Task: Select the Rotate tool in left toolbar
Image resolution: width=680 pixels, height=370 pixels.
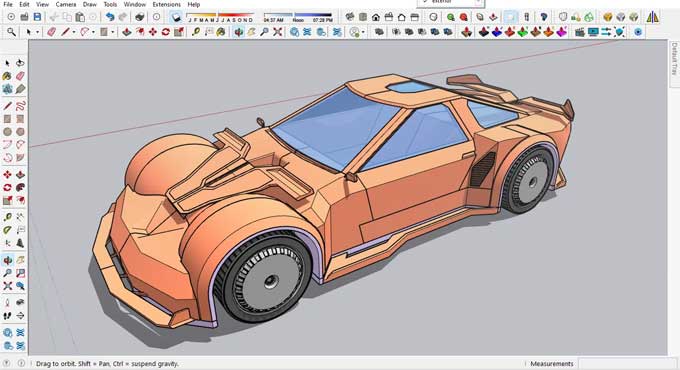Action: click(7, 188)
